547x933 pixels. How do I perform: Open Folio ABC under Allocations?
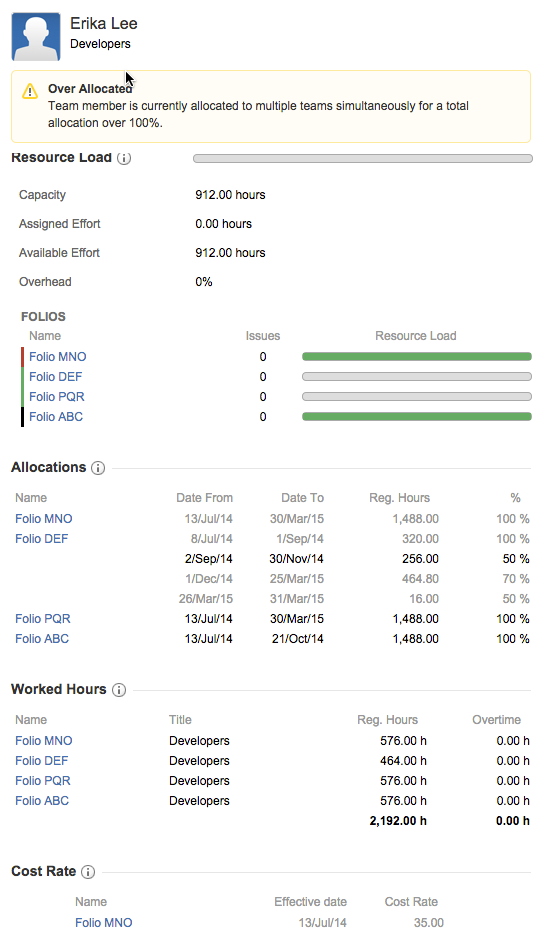[42, 639]
